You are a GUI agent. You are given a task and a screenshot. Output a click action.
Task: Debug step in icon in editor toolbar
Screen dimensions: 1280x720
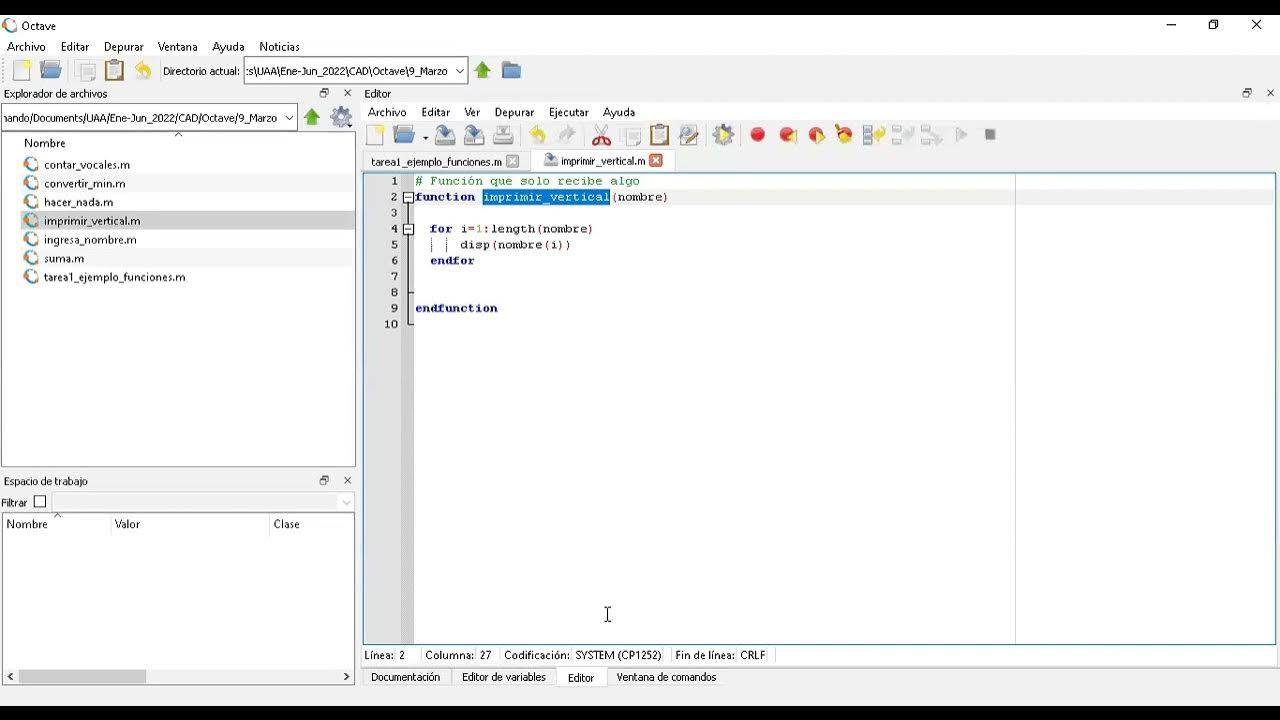point(903,135)
